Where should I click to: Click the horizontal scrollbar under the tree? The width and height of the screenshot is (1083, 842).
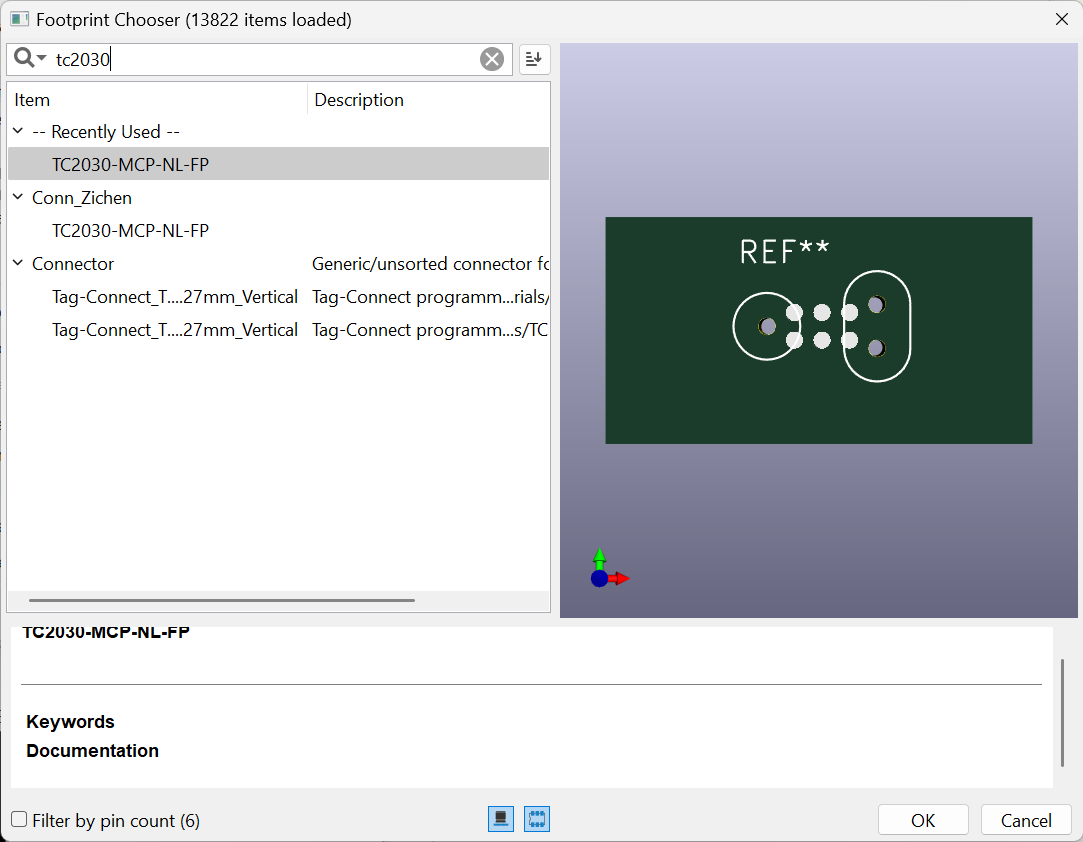pos(222,601)
